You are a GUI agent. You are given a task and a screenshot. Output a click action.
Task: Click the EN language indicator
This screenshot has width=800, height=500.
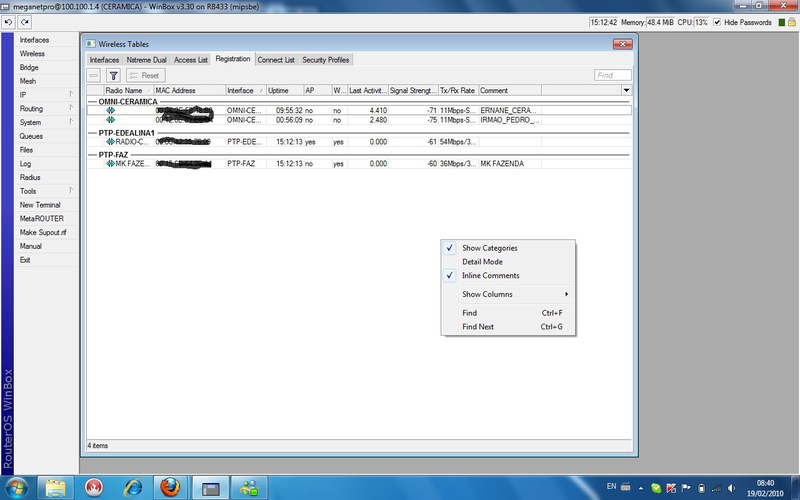coord(611,486)
